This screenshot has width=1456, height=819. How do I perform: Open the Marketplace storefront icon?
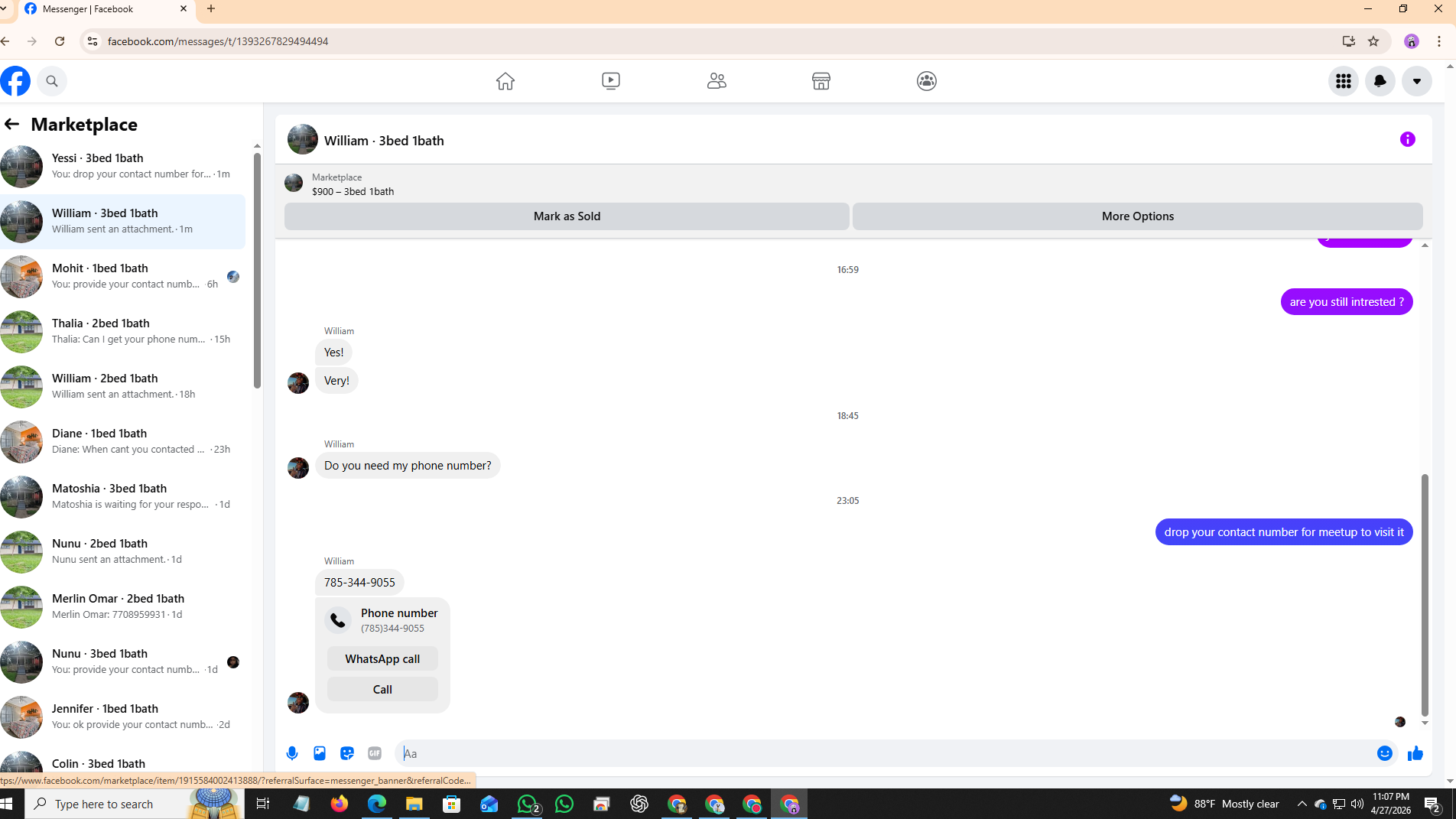[x=821, y=81]
